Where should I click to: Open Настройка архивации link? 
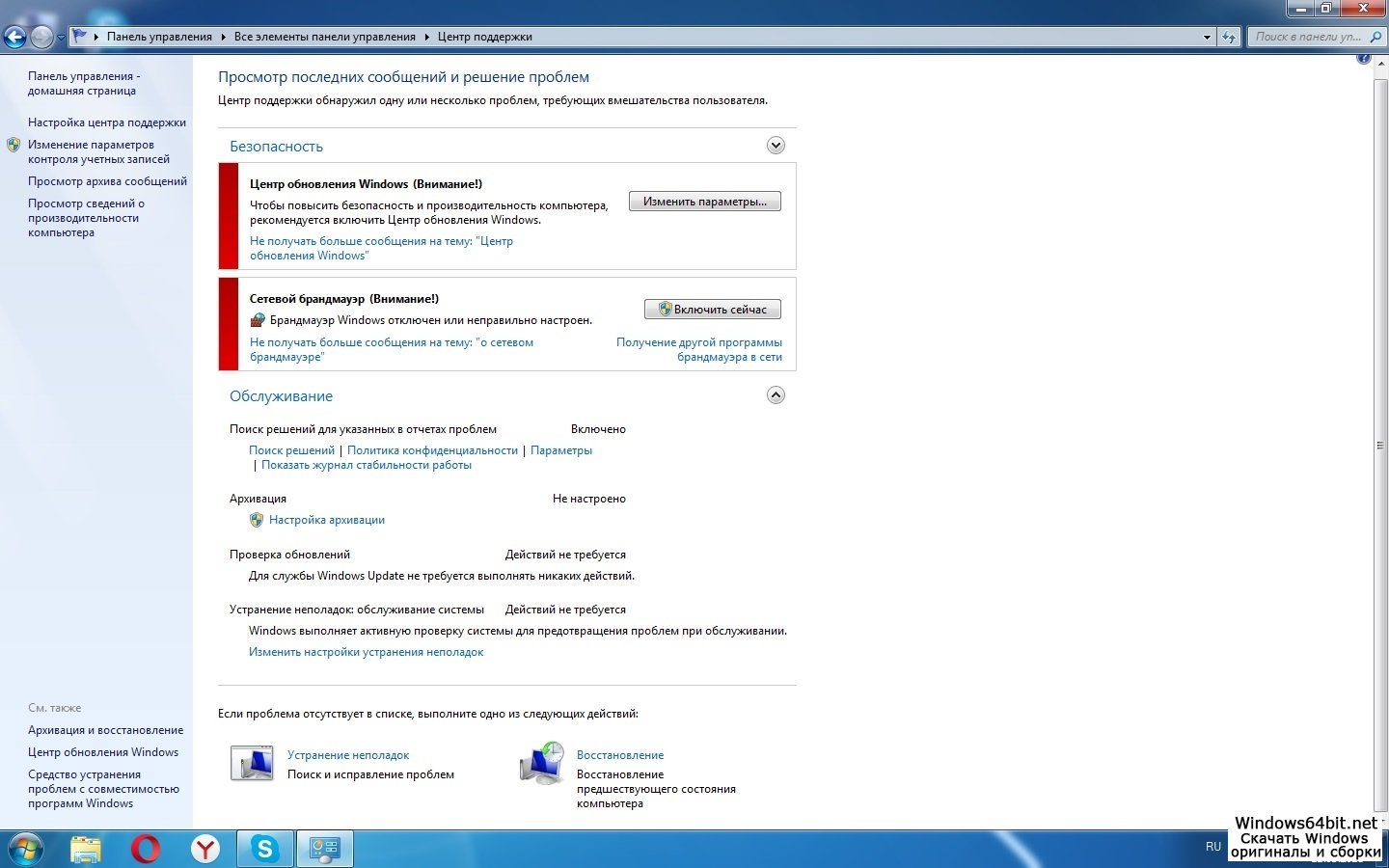326,520
